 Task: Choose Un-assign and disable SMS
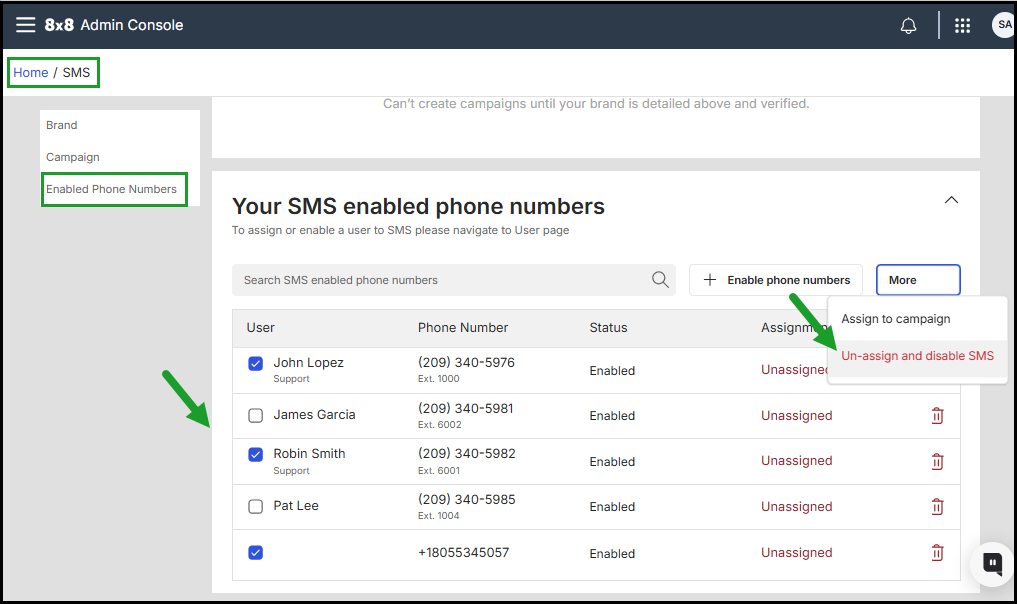(917, 356)
